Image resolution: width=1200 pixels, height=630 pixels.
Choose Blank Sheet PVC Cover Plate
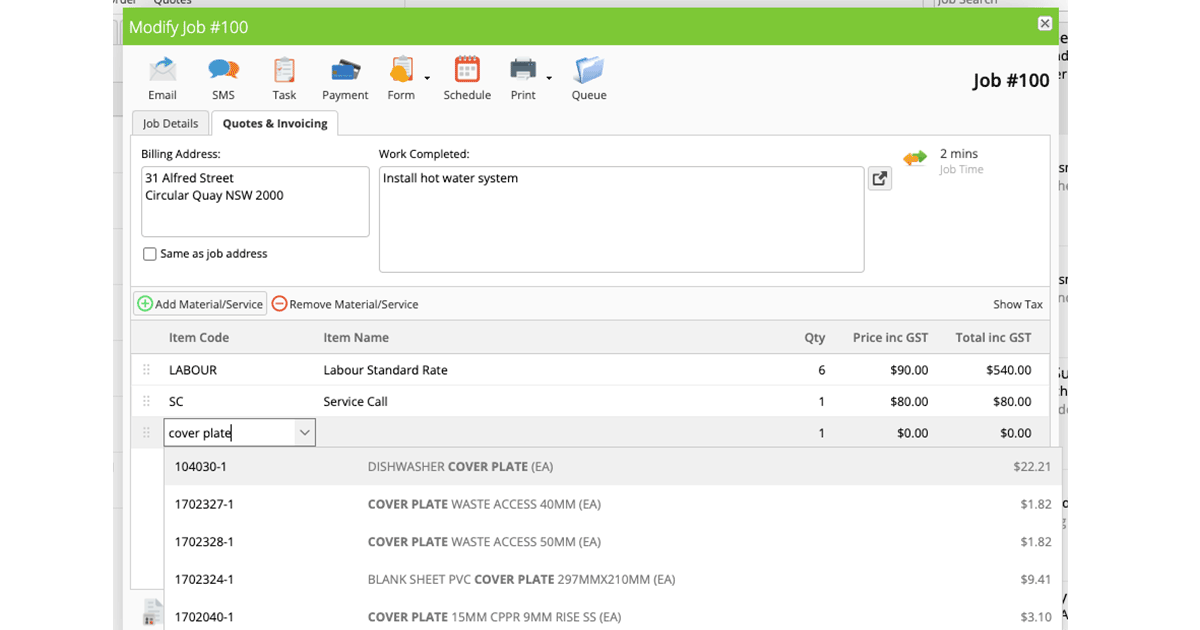point(613,579)
